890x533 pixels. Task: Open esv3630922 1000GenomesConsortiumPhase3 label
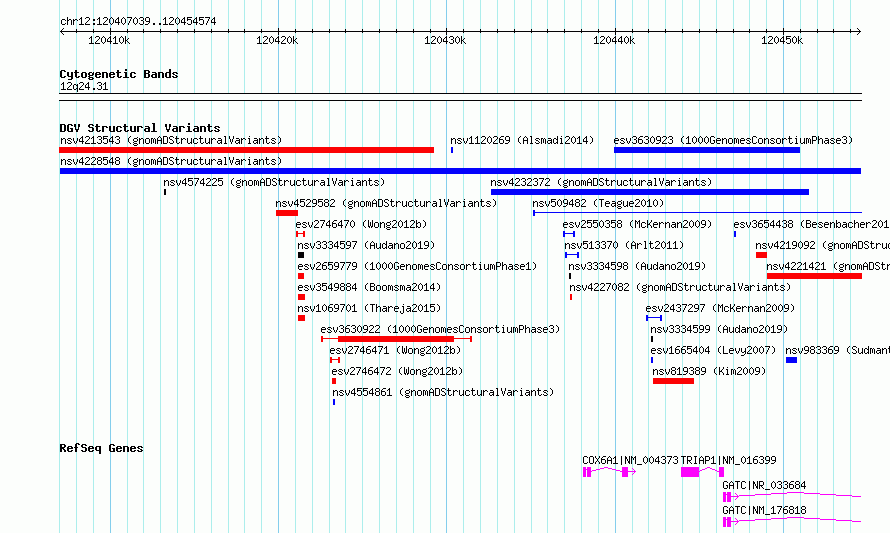click(440, 329)
